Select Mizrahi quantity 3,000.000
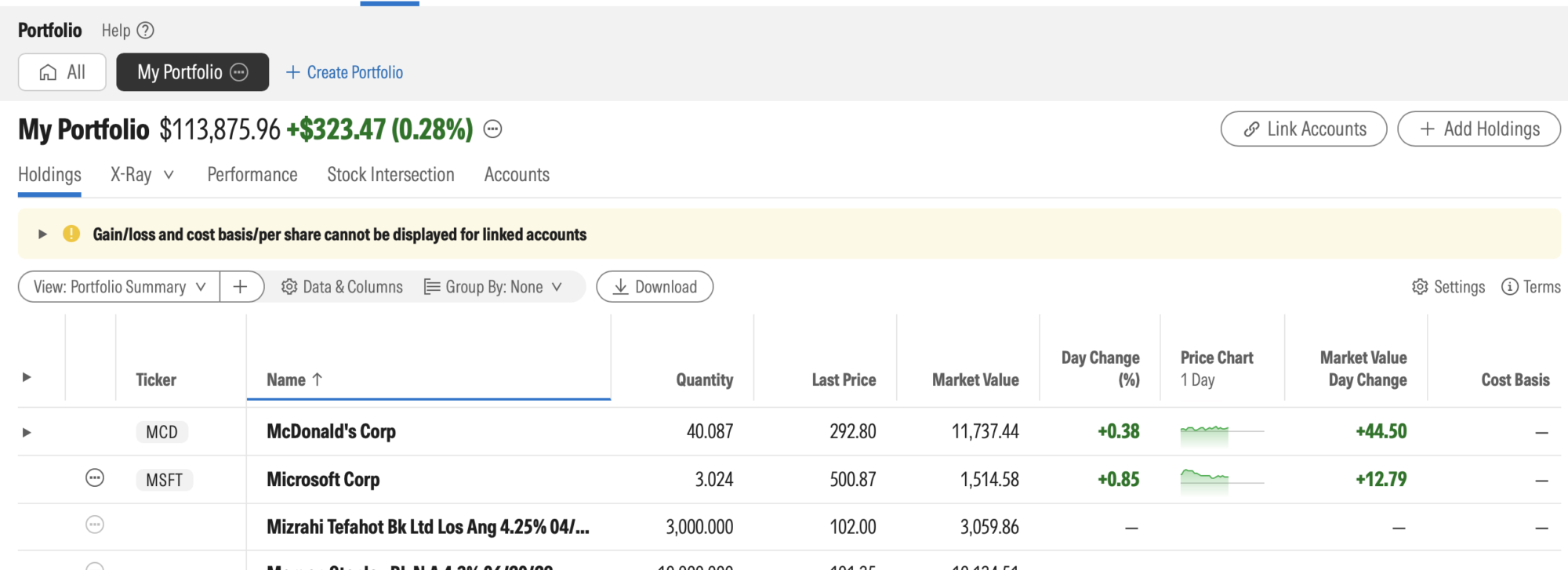1568x570 pixels. pos(699,527)
